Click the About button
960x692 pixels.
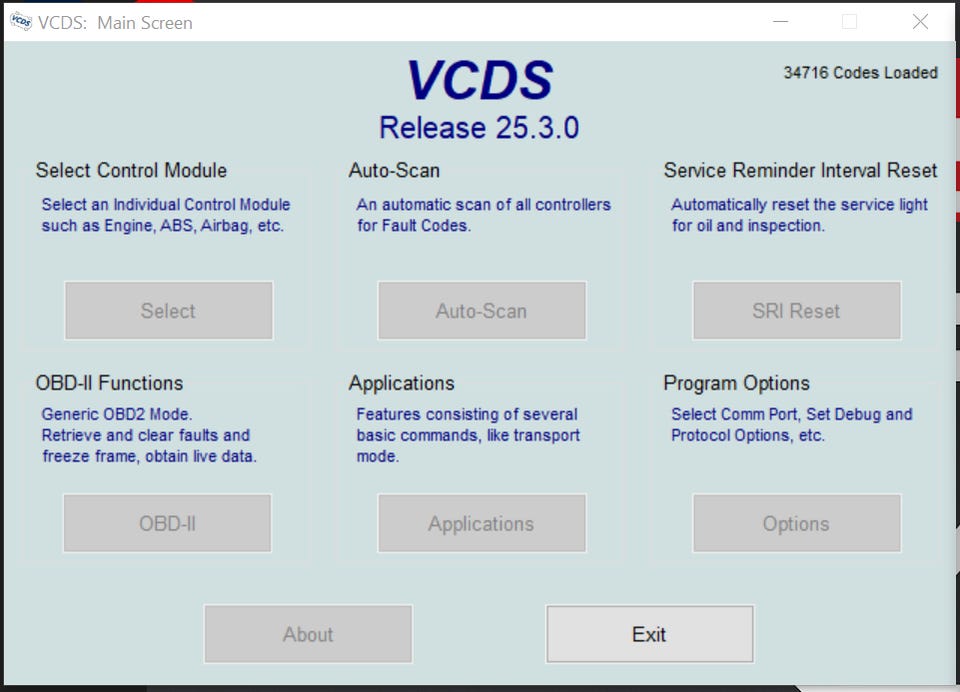308,634
